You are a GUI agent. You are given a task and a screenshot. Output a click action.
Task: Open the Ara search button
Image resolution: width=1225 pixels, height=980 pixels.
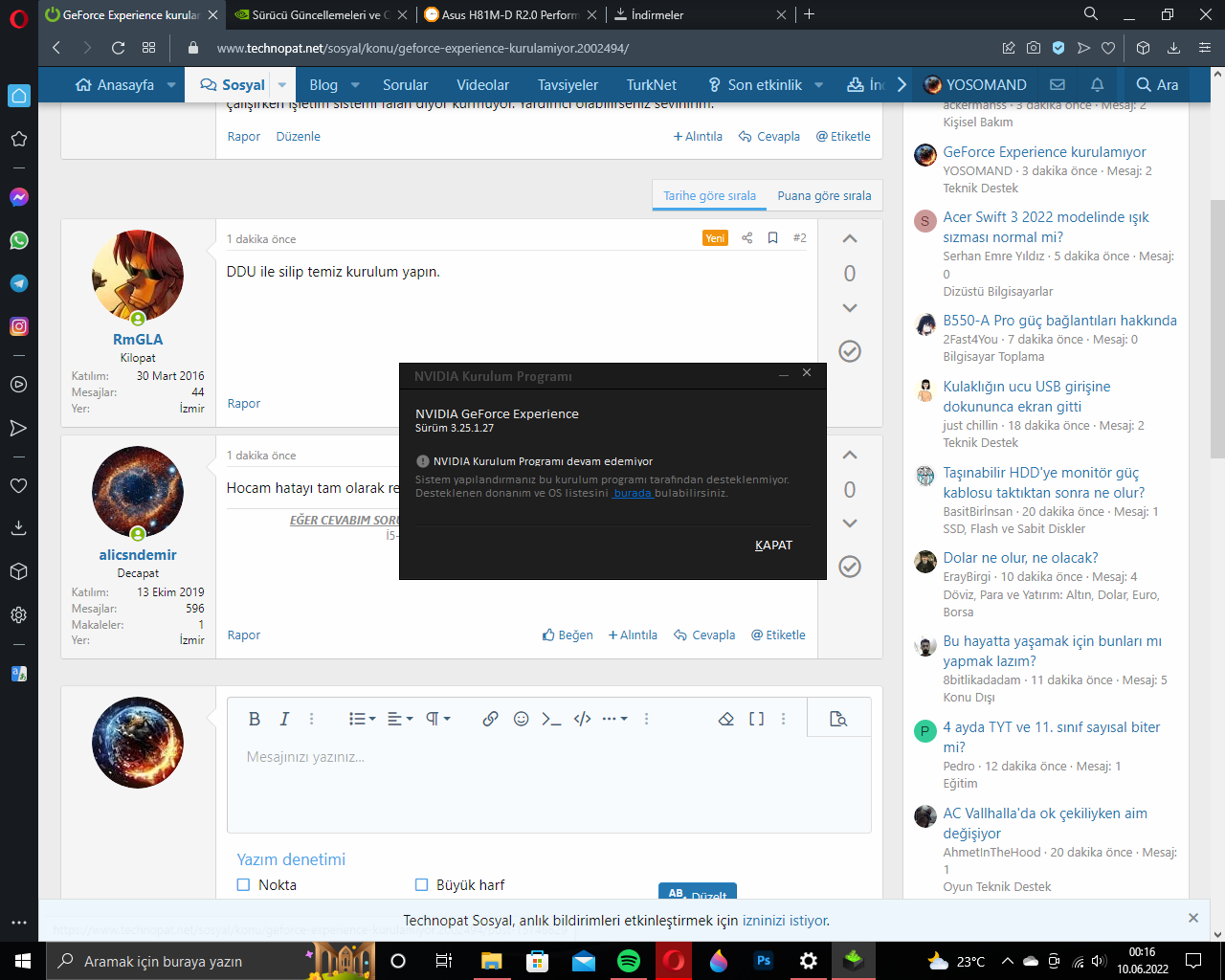pyautogui.click(x=1157, y=85)
